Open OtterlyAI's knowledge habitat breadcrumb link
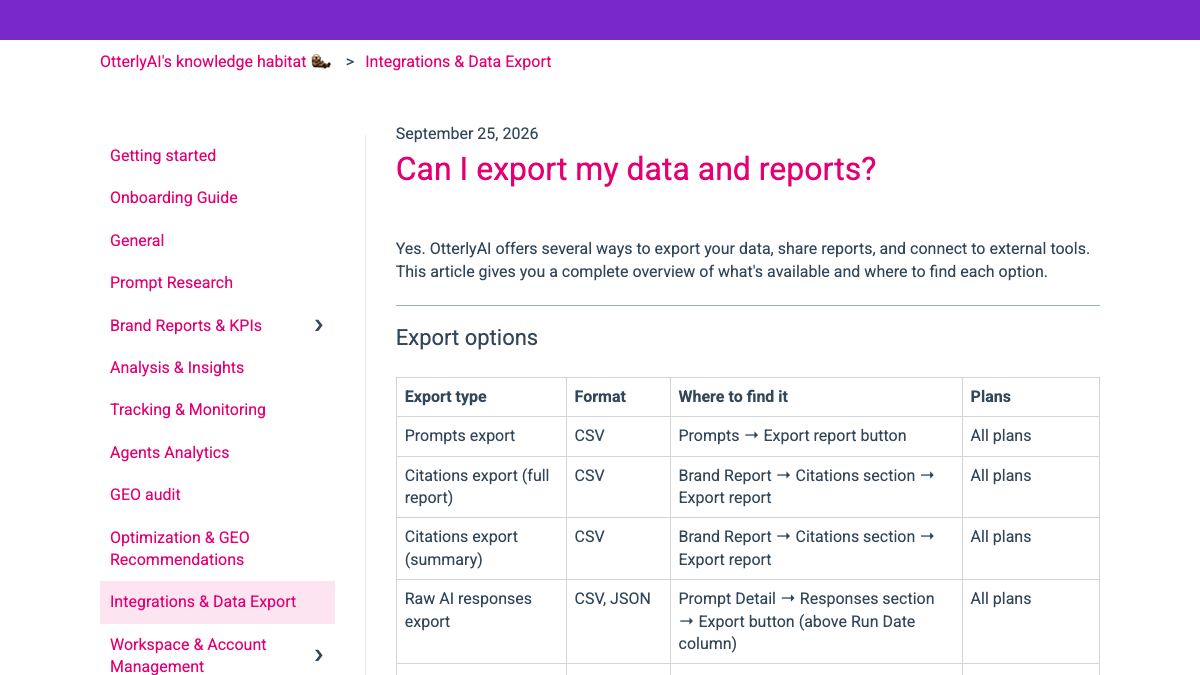This screenshot has height=675, width=1200. pos(215,62)
